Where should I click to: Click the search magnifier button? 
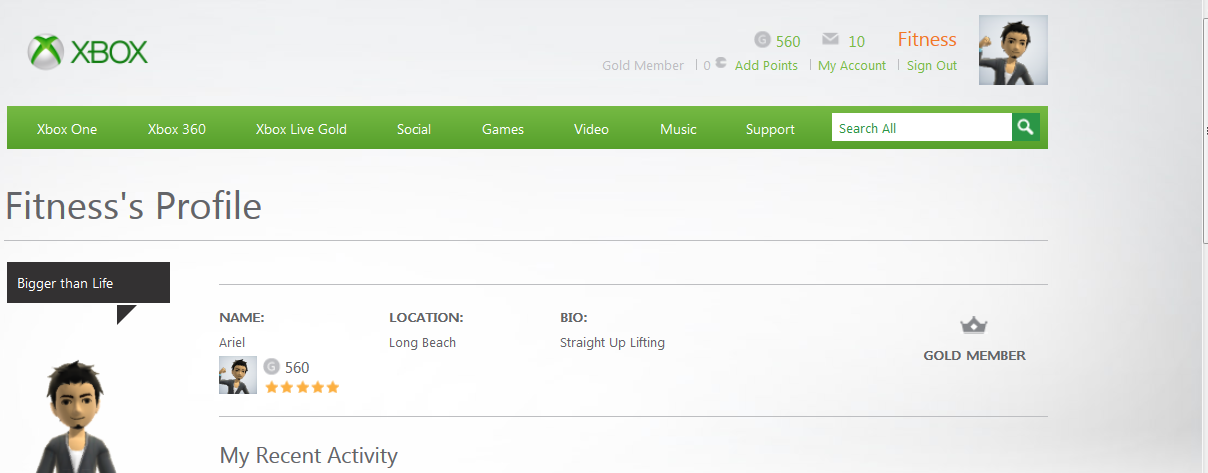(x=1026, y=127)
